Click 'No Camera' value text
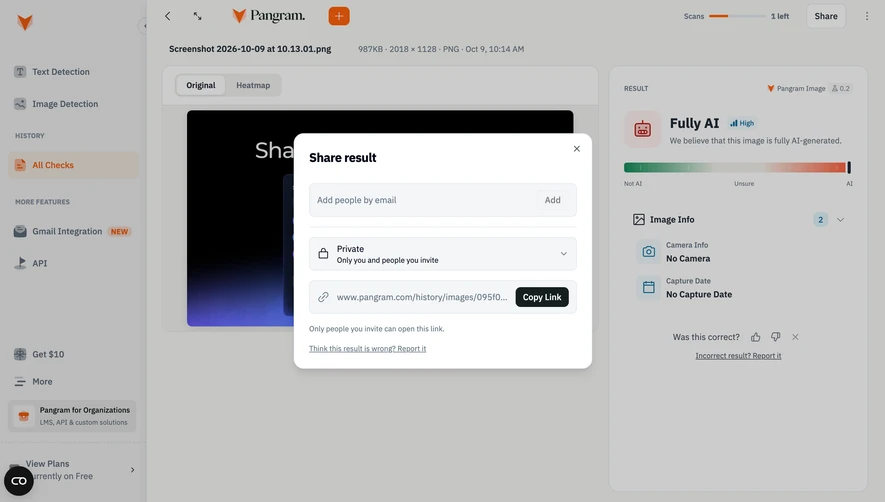This screenshot has width=885, height=502. pos(688,259)
